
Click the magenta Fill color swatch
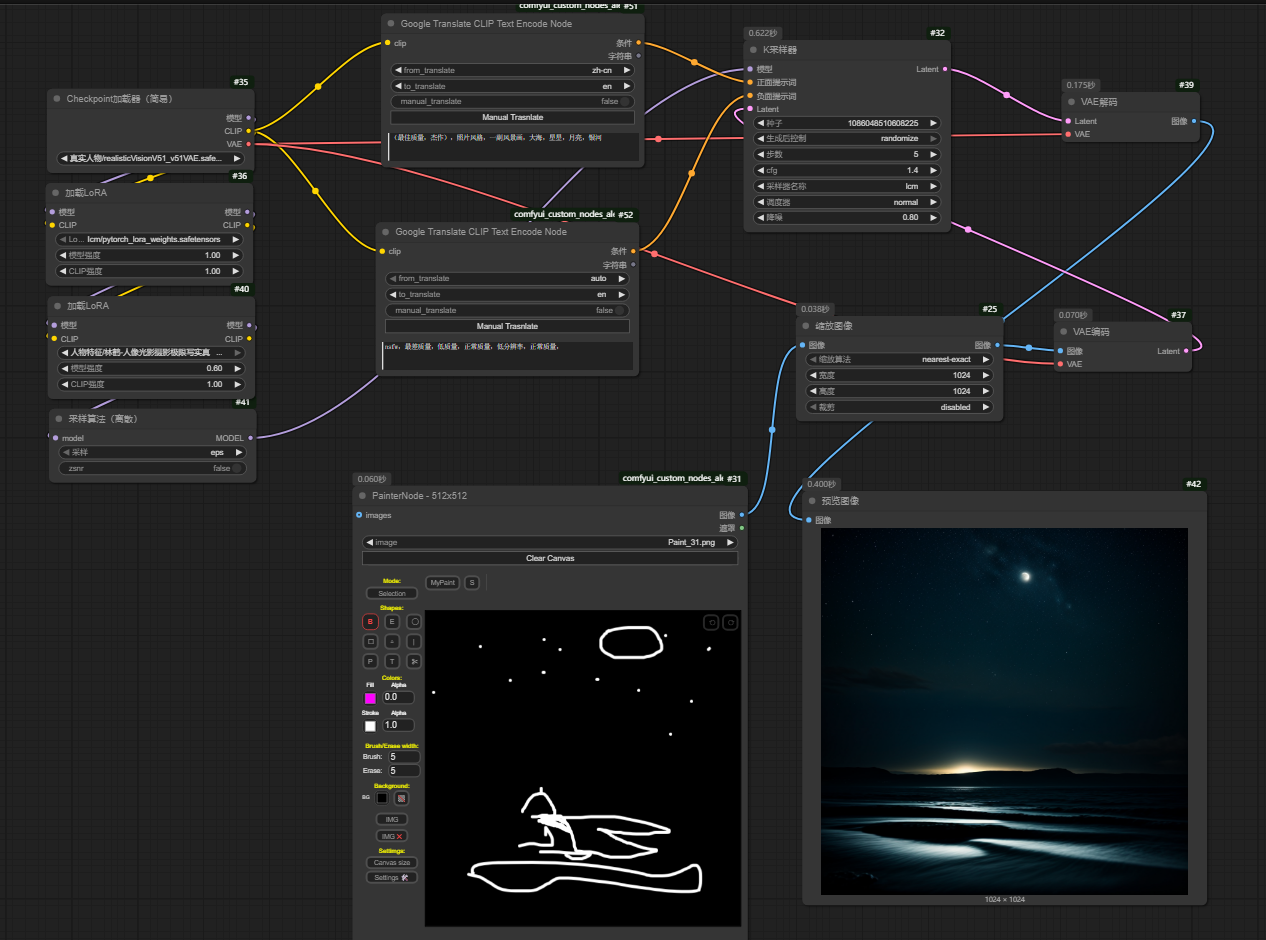[370, 698]
